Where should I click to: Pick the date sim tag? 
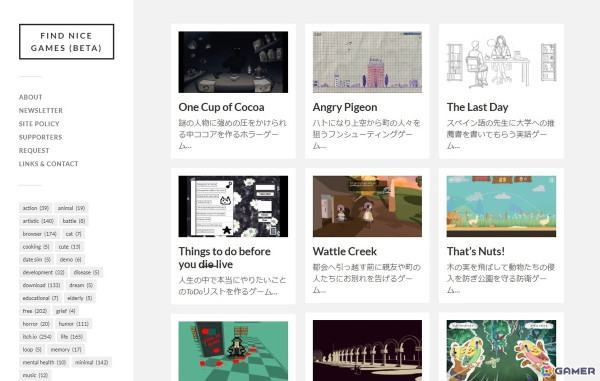click(x=36, y=259)
